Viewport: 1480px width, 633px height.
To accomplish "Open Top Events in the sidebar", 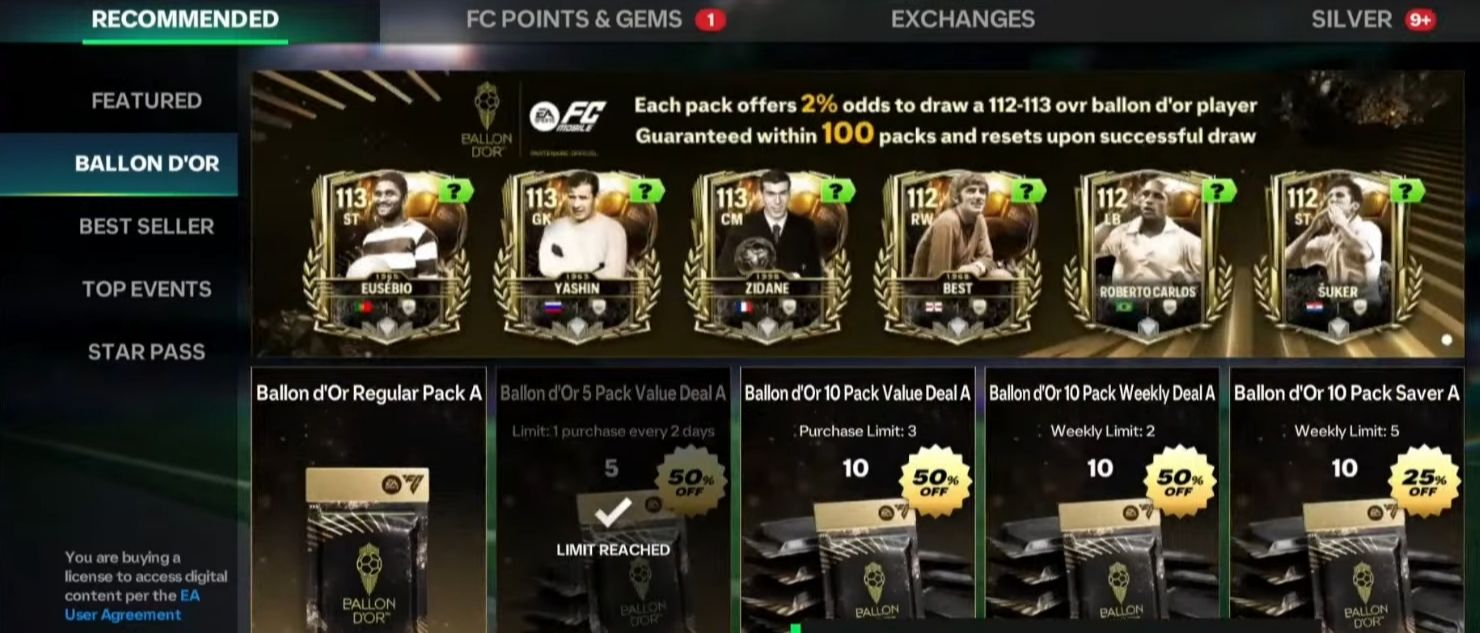I will 146,289.
